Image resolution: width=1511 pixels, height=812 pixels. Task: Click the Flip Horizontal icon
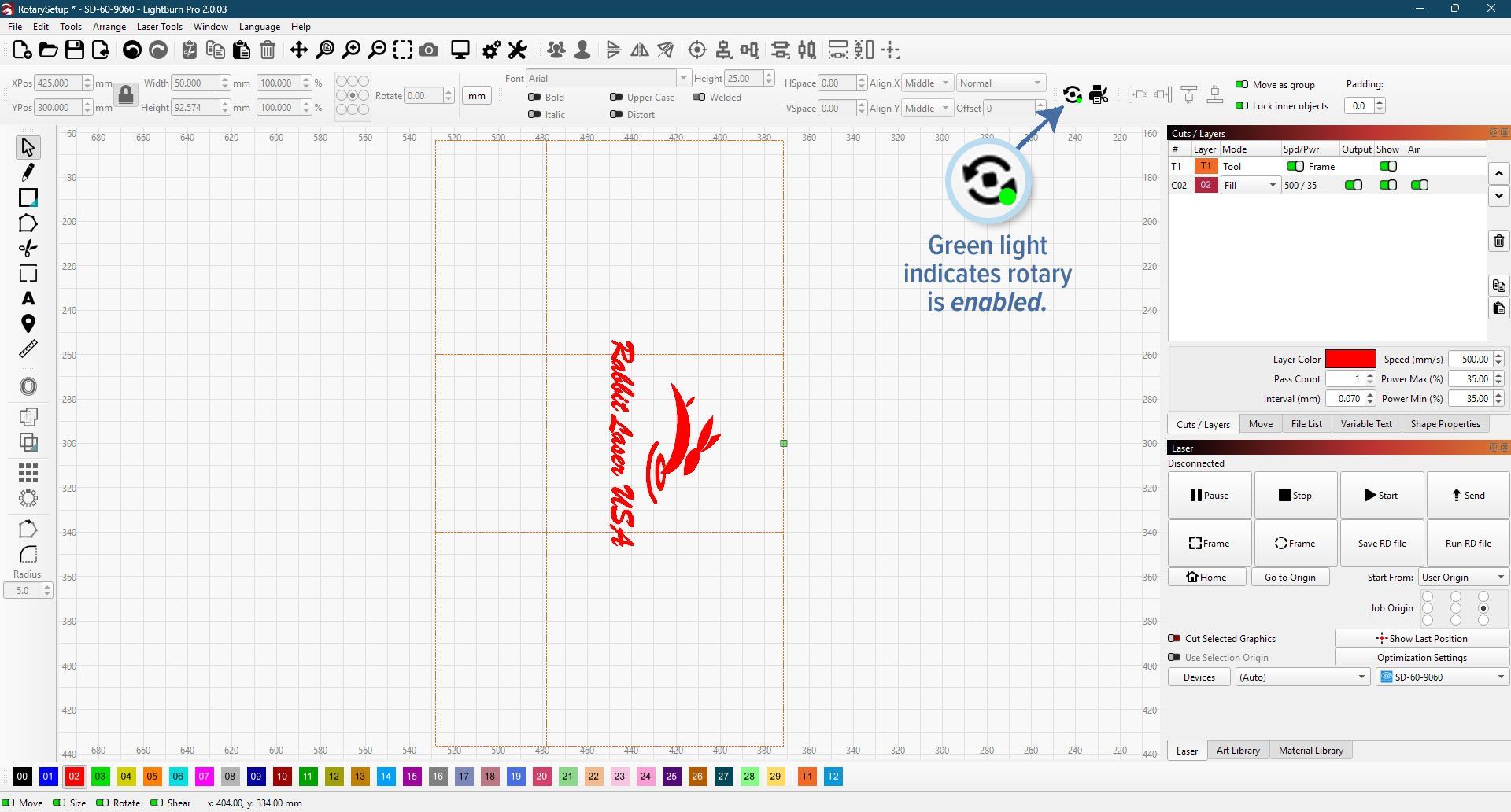click(640, 50)
